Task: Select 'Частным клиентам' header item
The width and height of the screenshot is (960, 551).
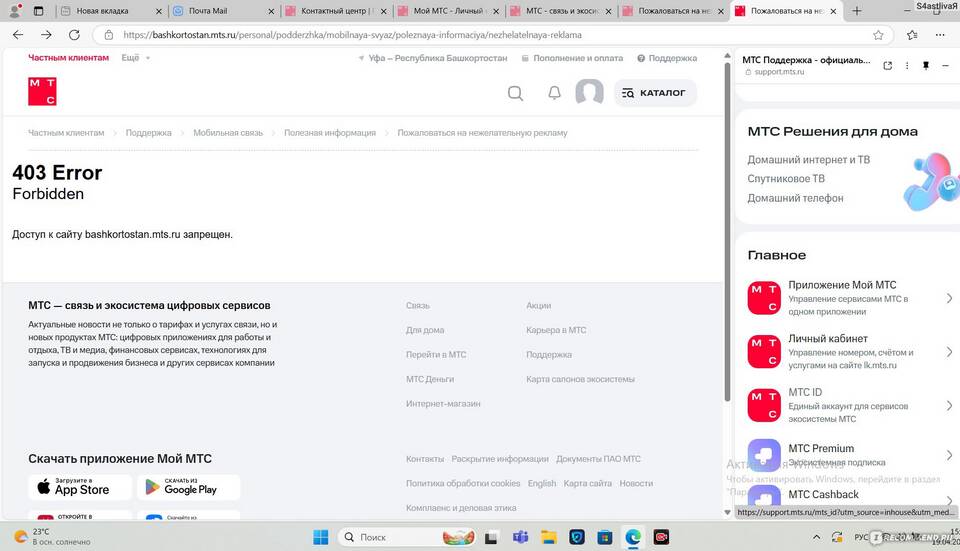Action: pos(69,58)
